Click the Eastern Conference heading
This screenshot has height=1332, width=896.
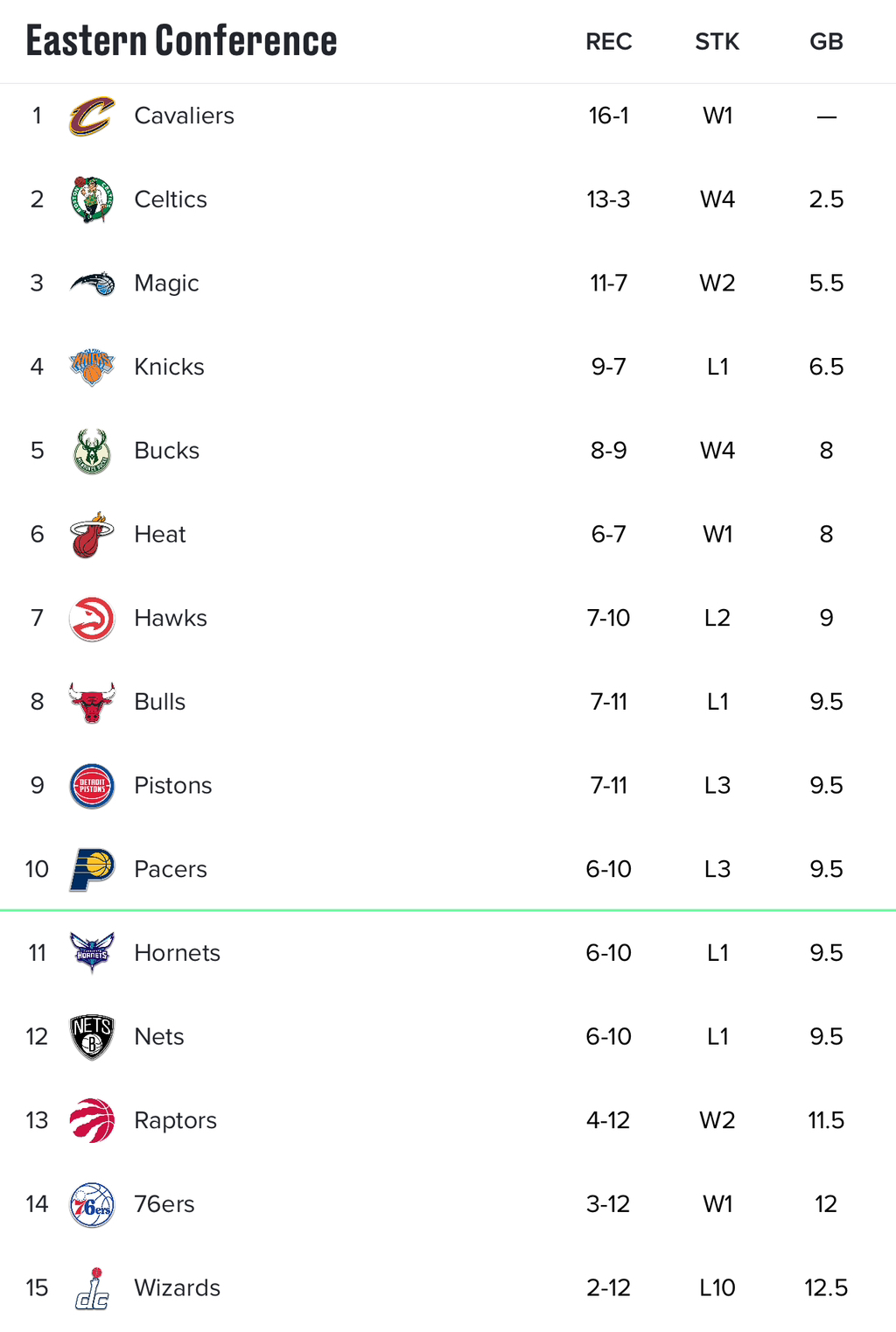[x=181, y=41]
